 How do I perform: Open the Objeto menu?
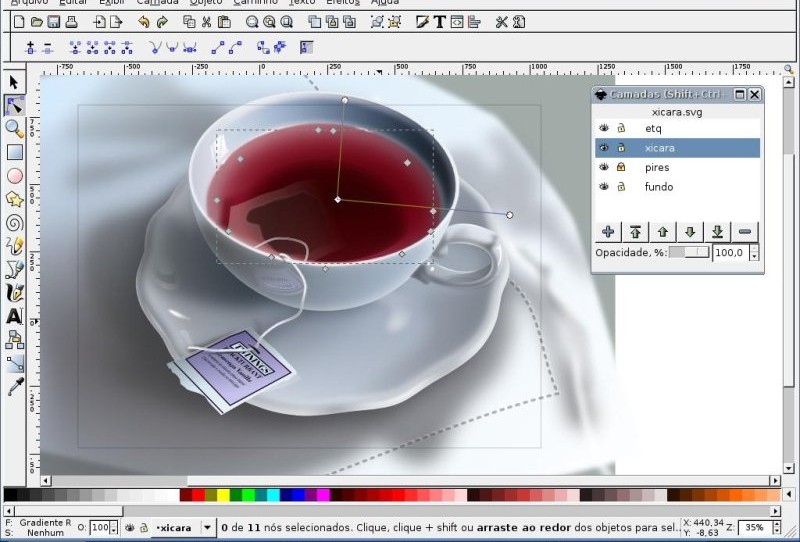coord(206,3)
